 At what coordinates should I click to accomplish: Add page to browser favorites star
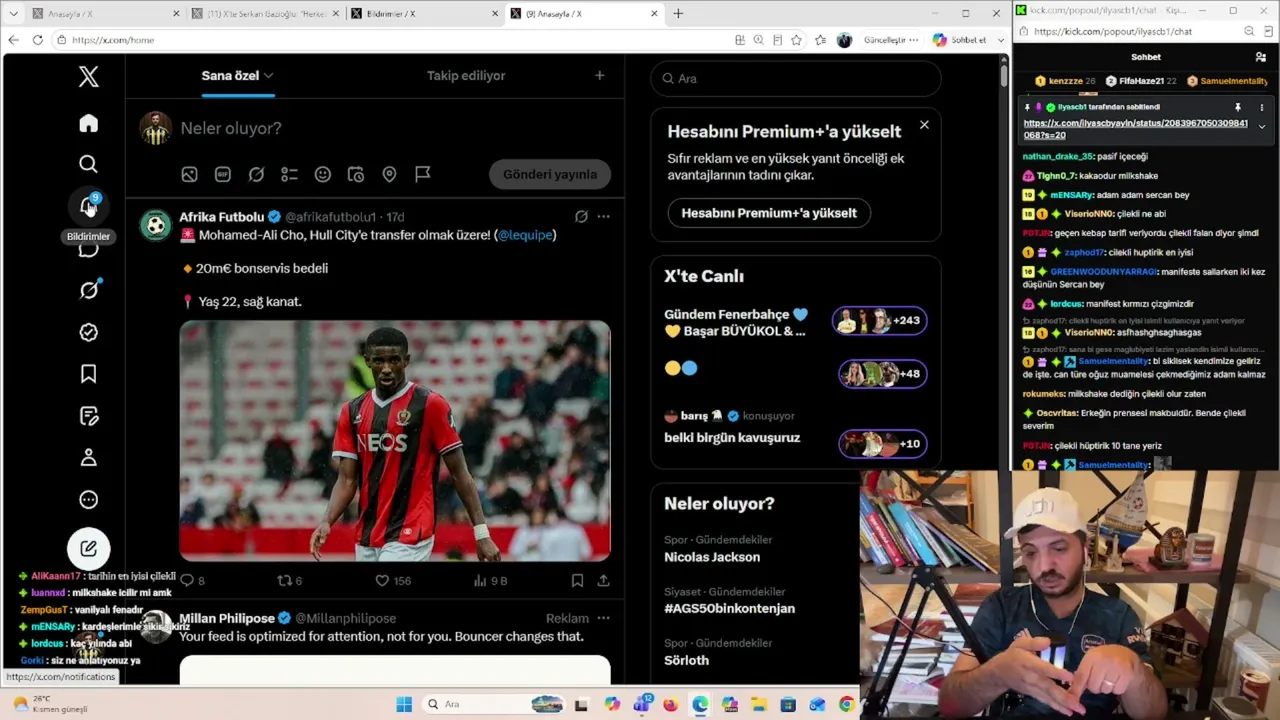click(x=796, y=40)
